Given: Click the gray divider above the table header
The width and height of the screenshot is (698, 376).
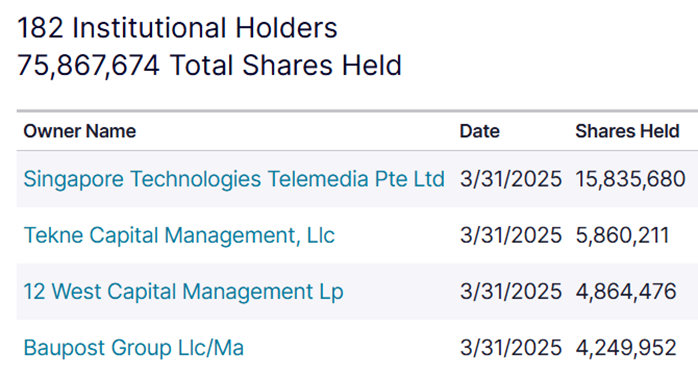Looking at the screenshot, I should 357,110.
